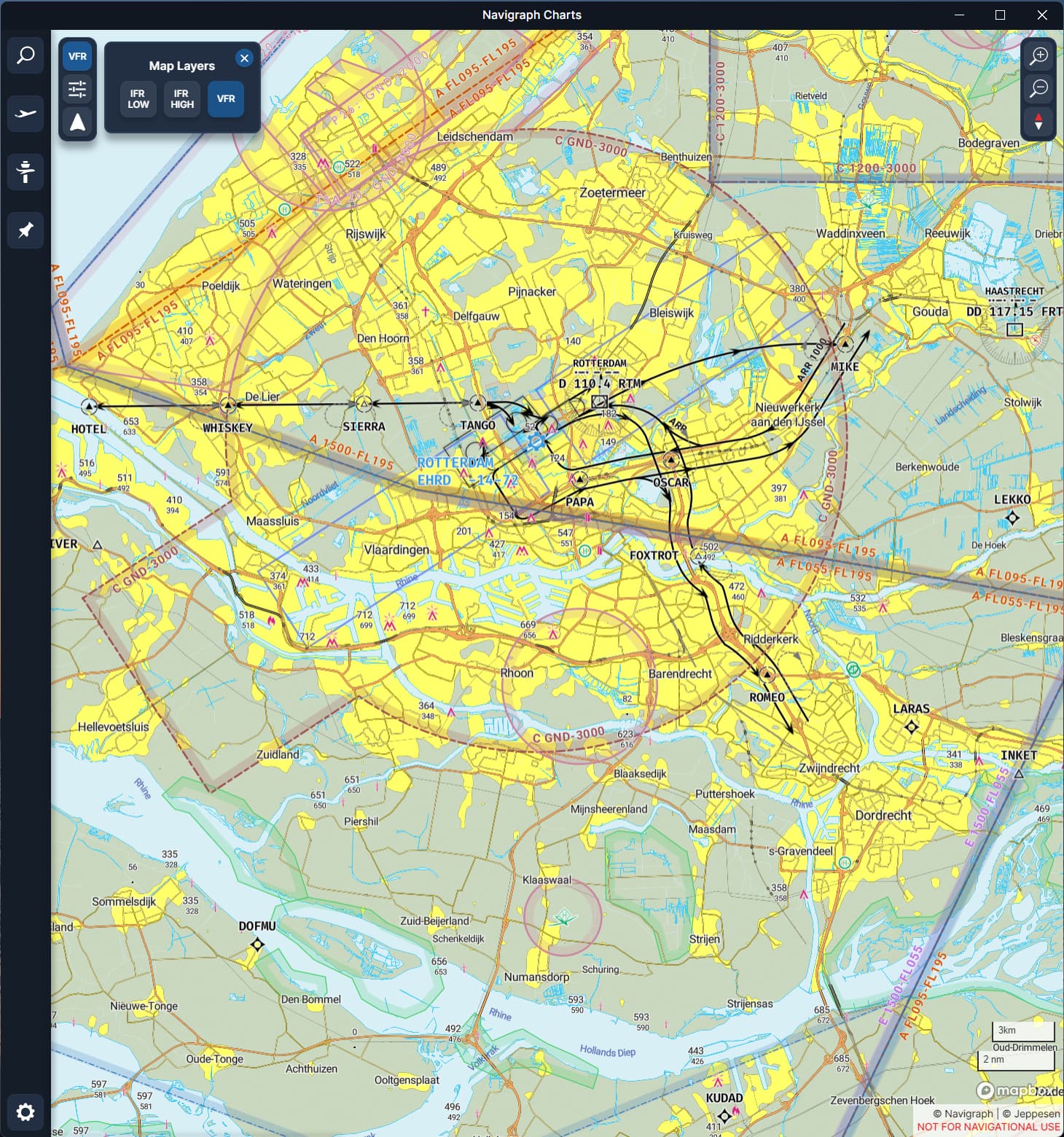
Task: Click the ROTTERDAM EHRD airport label
Action: point(466,472)
